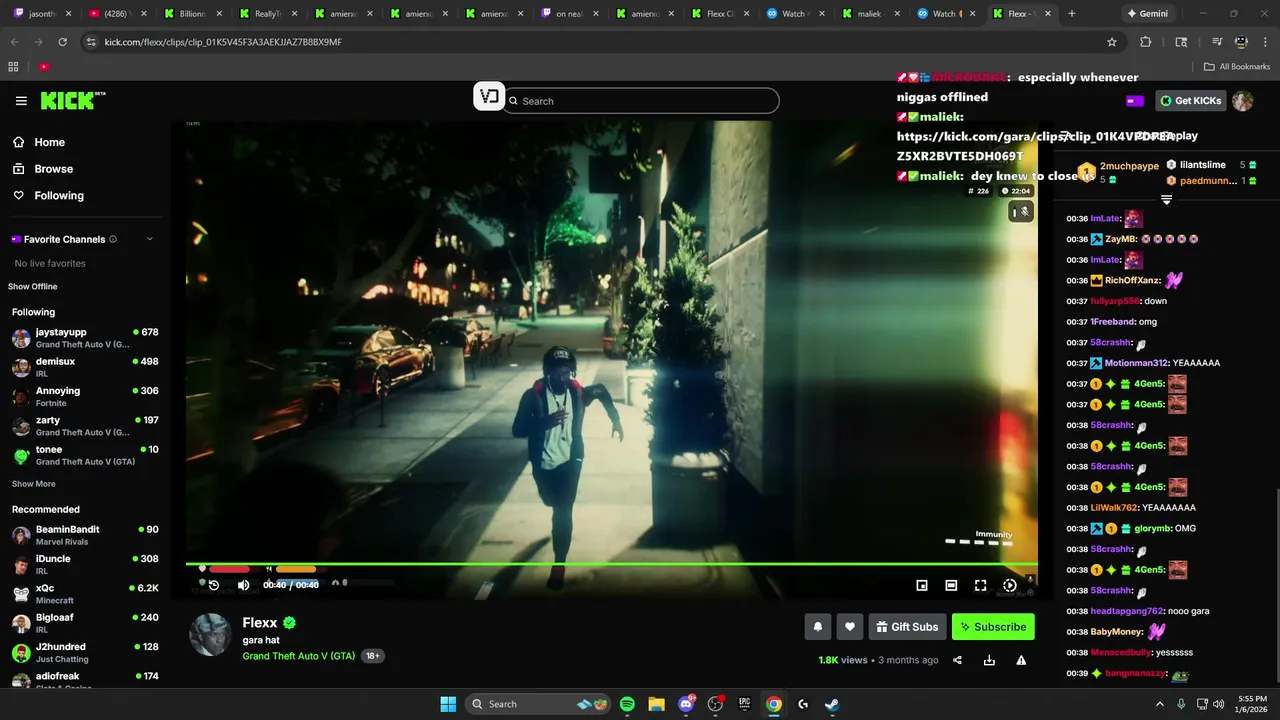Click 2muchpaype on the leaderboard
Image resolution: width=1280 pixels, height=720 pixels.
pyautogui.click(x=1129, y=166)
